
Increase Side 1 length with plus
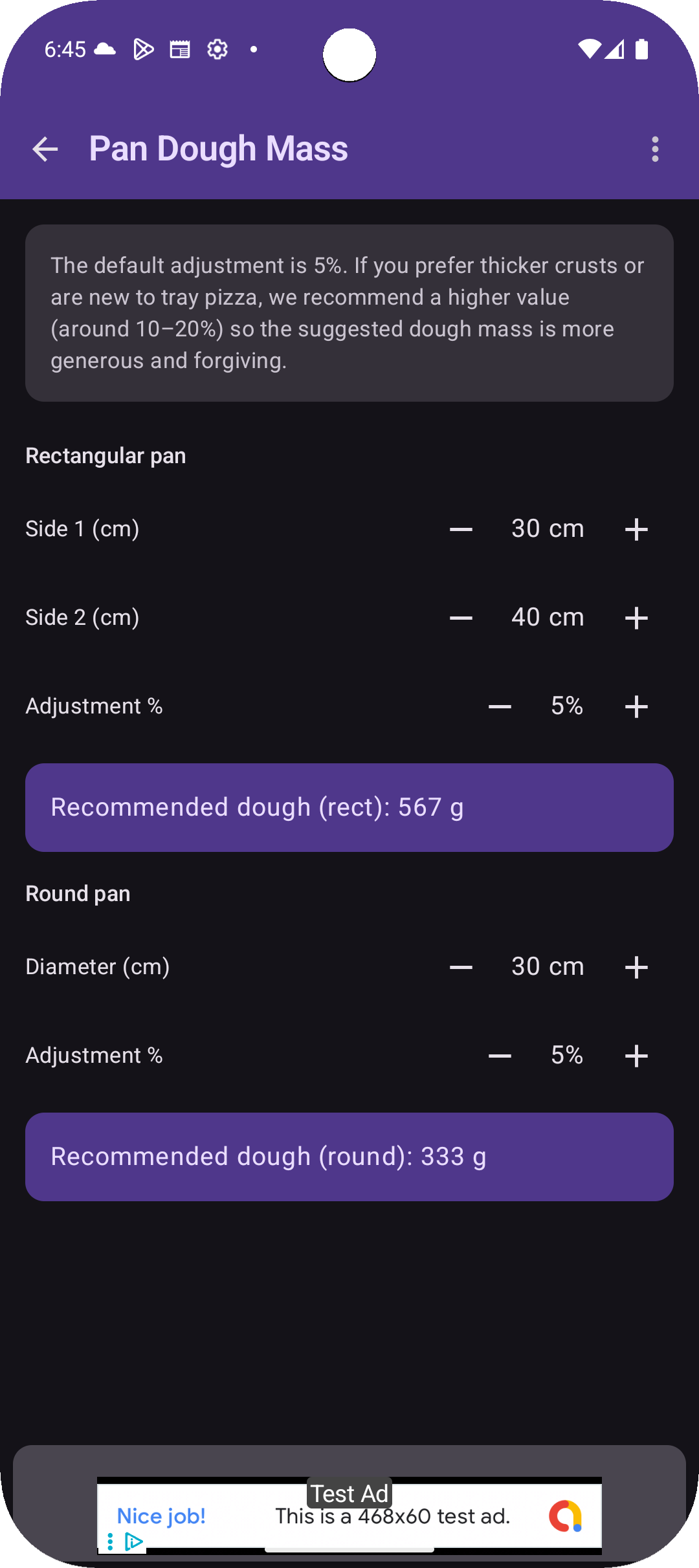coord(636,529)
